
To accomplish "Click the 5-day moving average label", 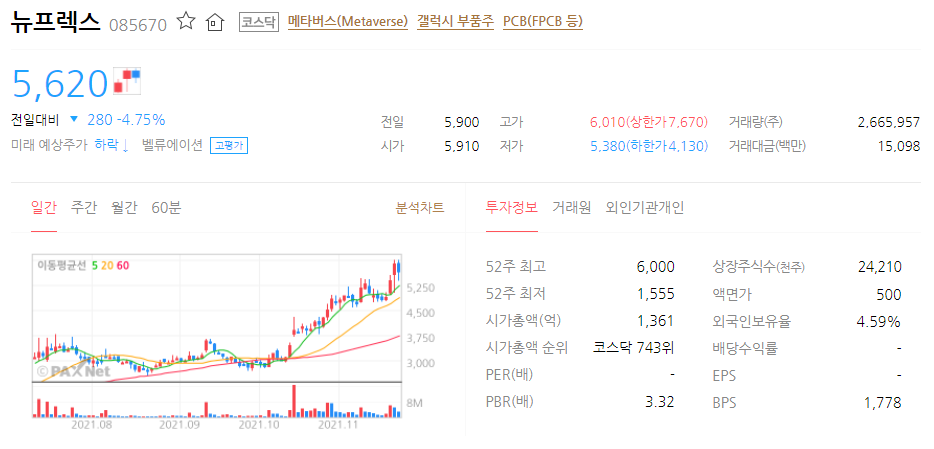I will coord(94,265).
